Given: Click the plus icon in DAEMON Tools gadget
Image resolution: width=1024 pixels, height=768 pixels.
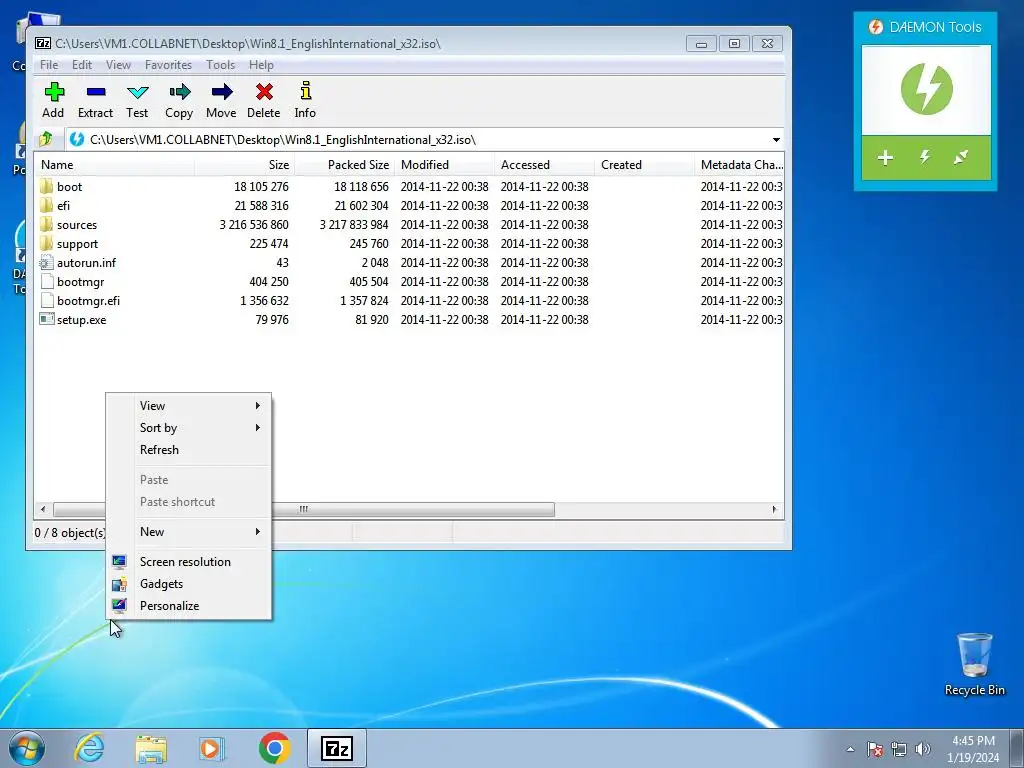Looking at the screenshot, I should click(886, 157).
